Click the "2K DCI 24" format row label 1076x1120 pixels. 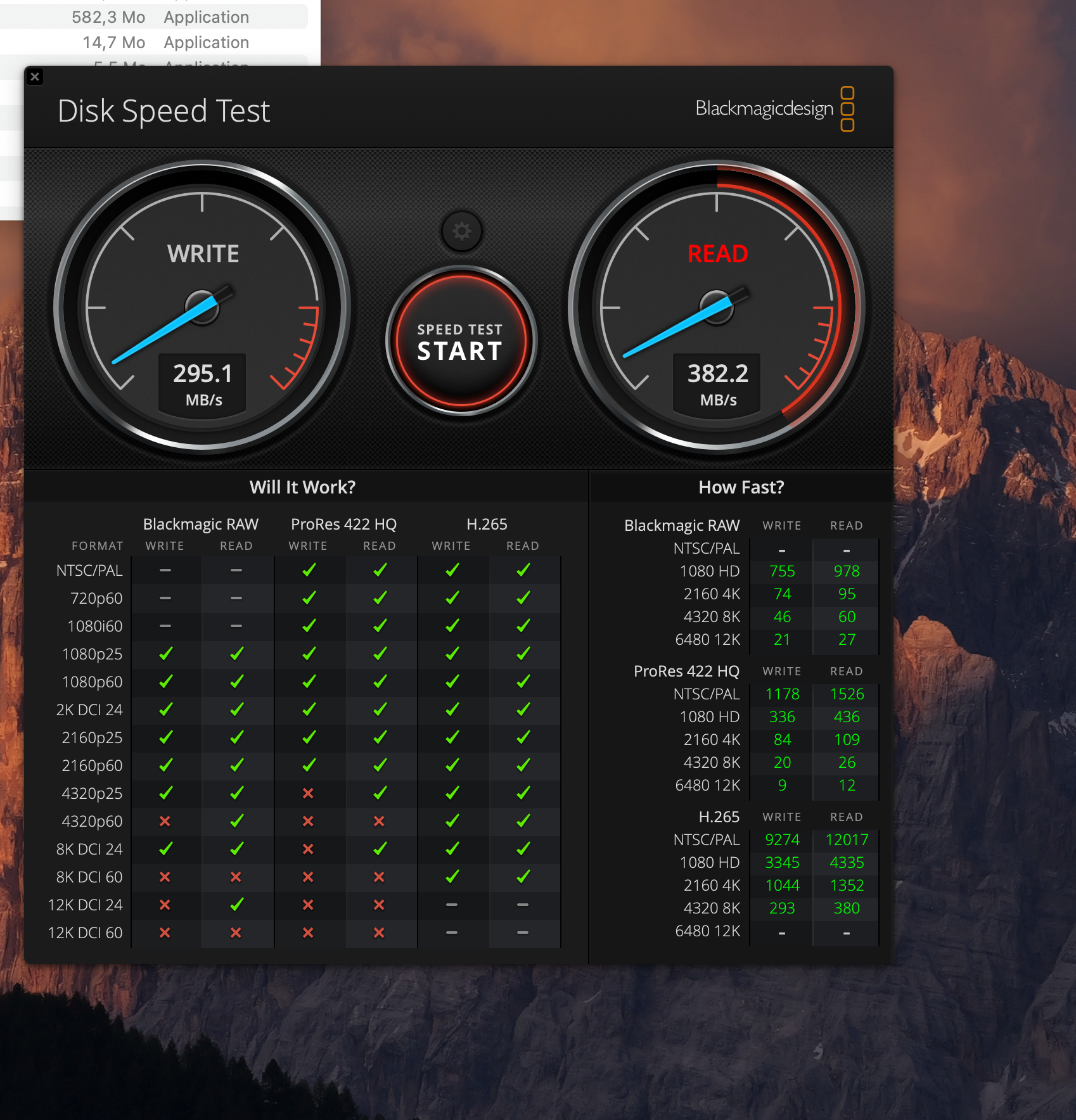(89, 710)
